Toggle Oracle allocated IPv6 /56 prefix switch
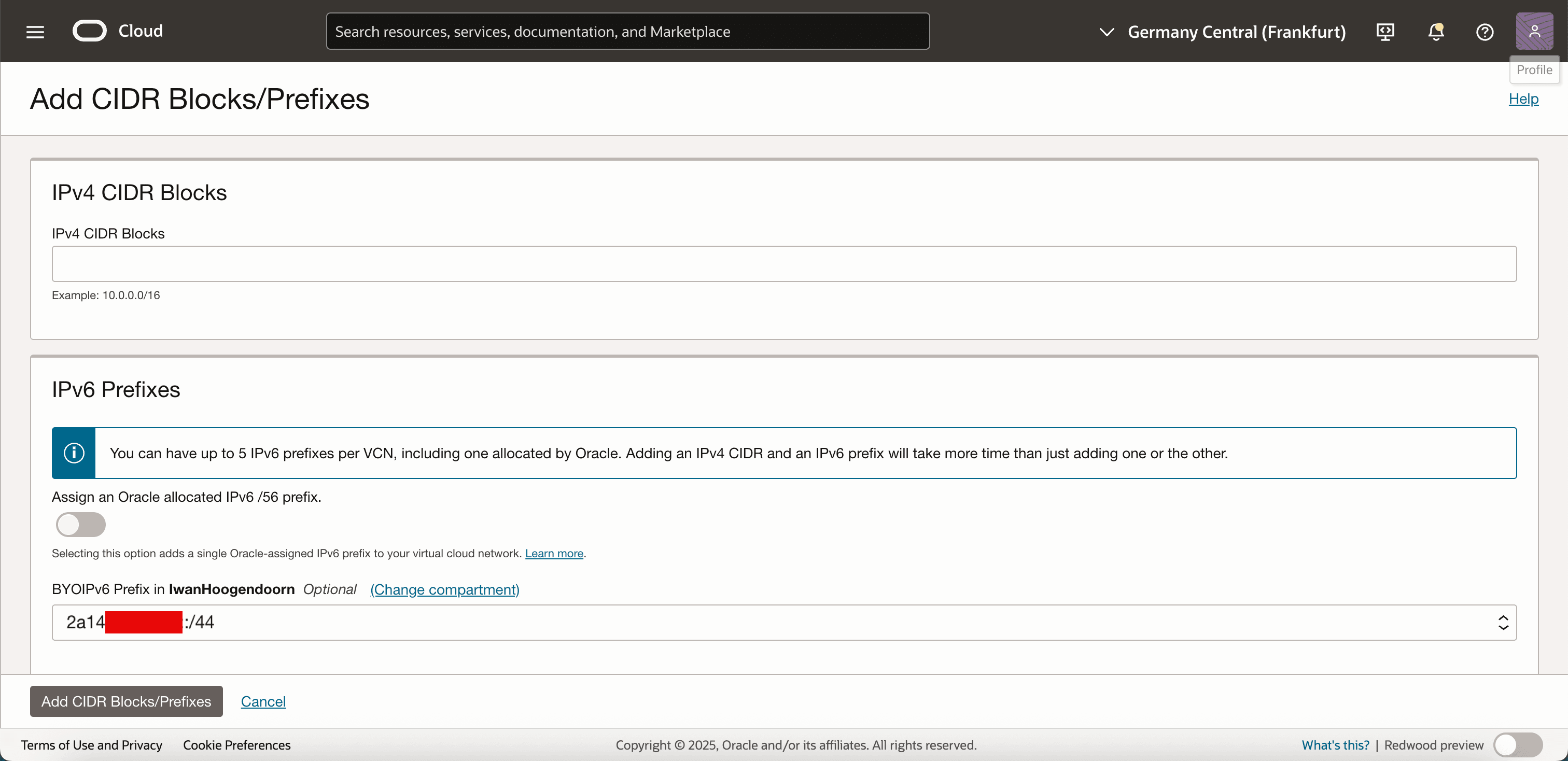1568x761 pixels. click(x=81, y=525)
